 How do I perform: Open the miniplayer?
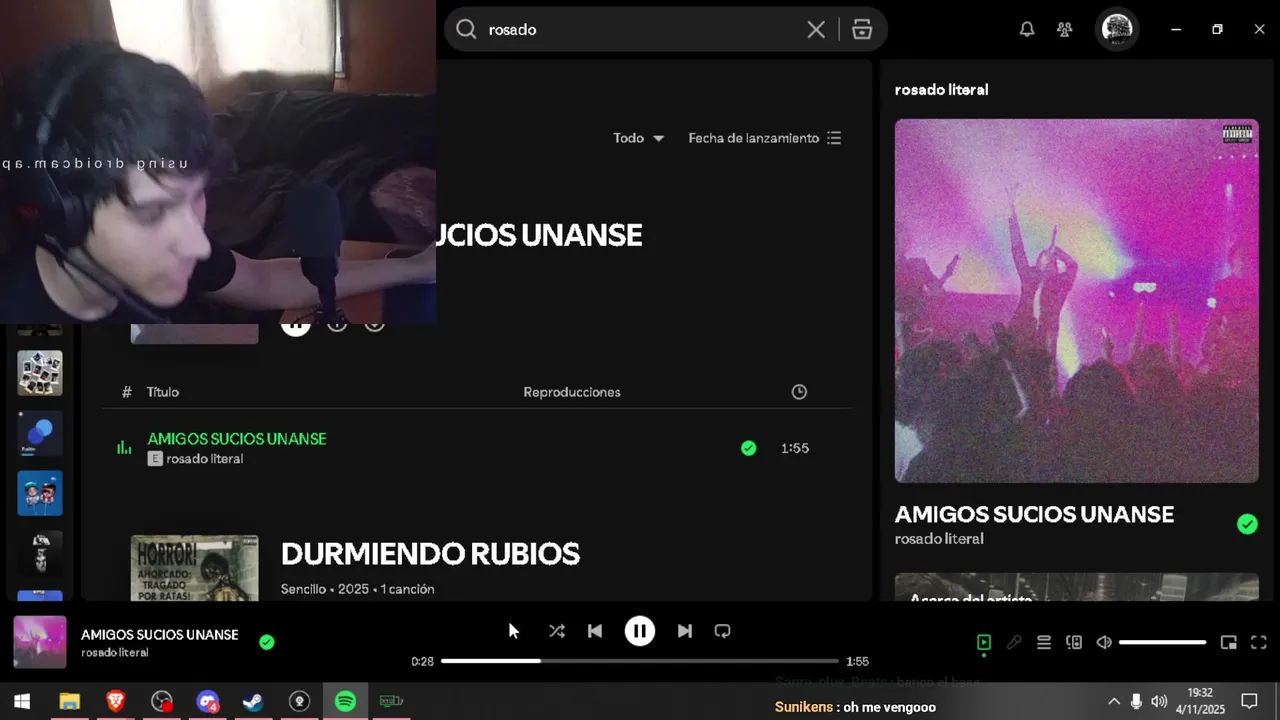[x=1229, y=643]
